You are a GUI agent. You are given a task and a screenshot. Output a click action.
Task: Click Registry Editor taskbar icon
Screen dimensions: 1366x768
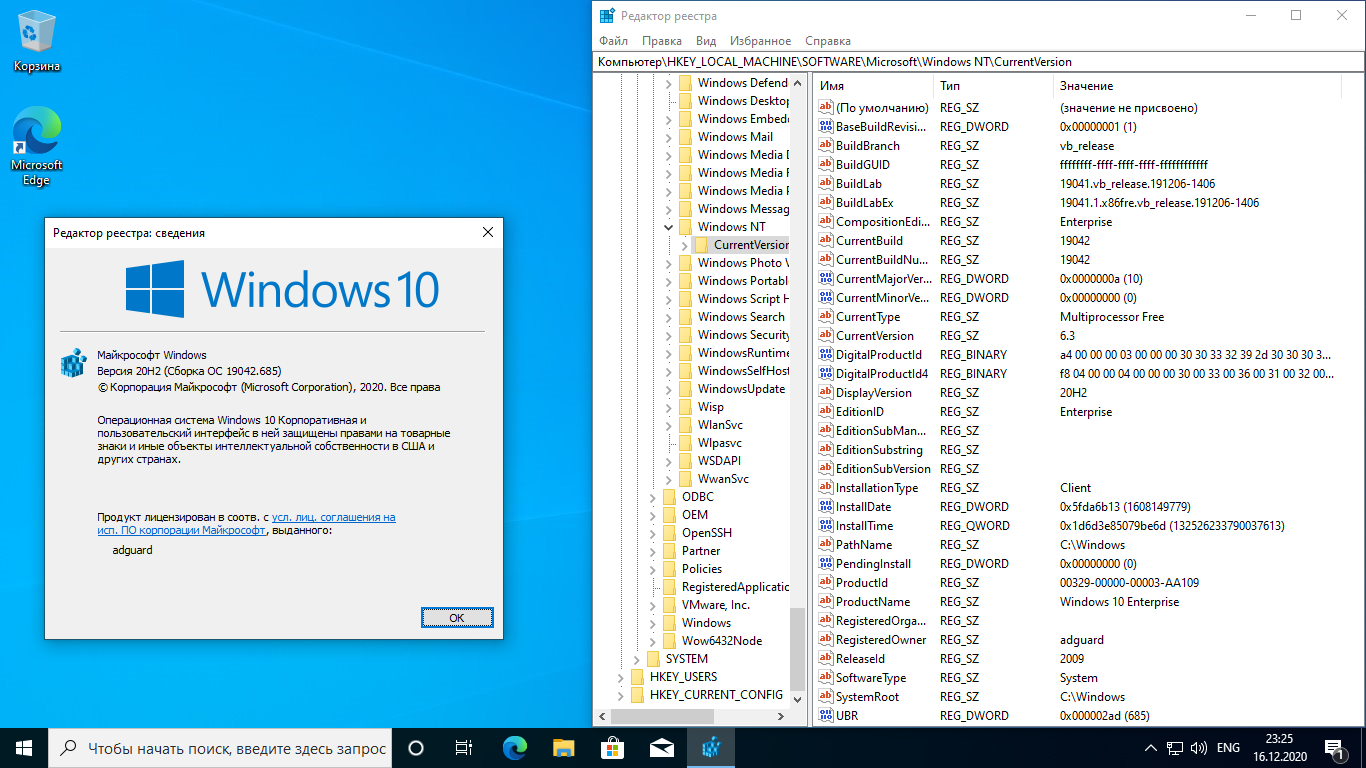coord(711,748)
